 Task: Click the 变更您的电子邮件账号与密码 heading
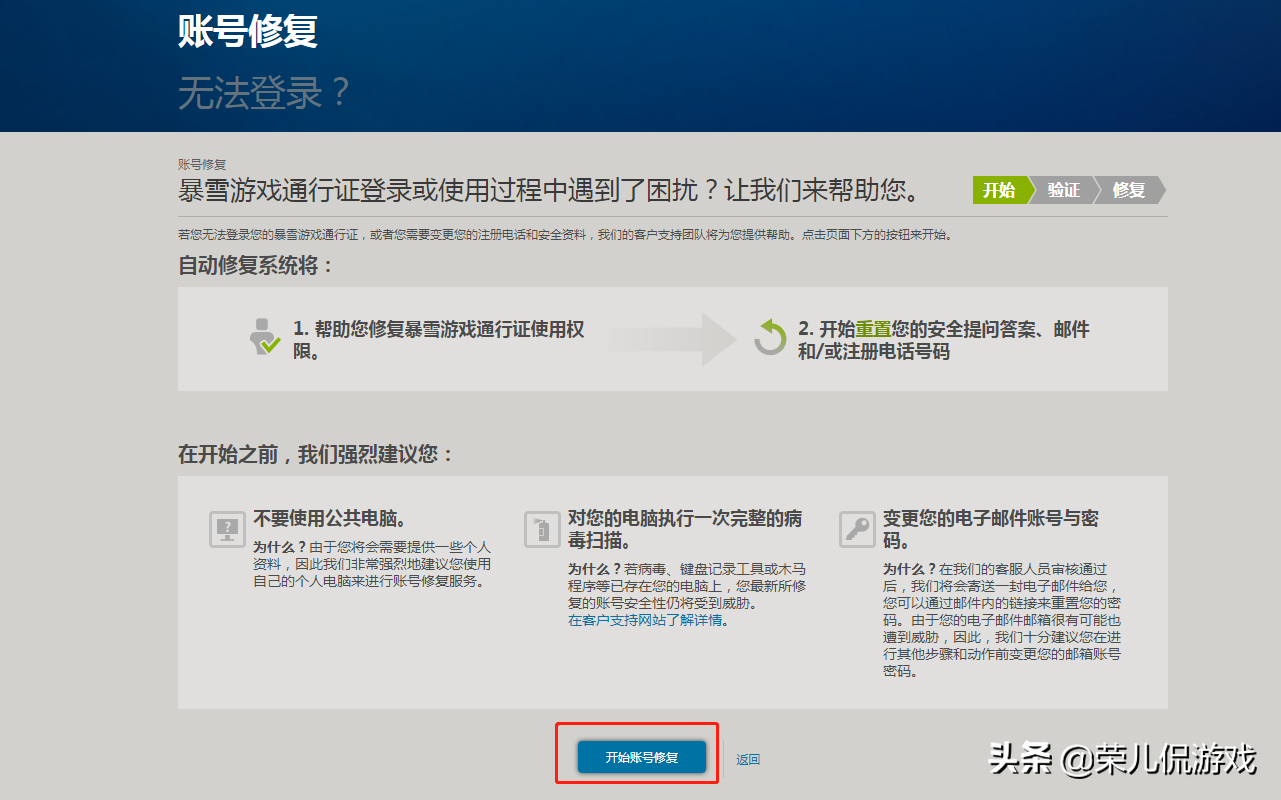[x=991, y=529]
